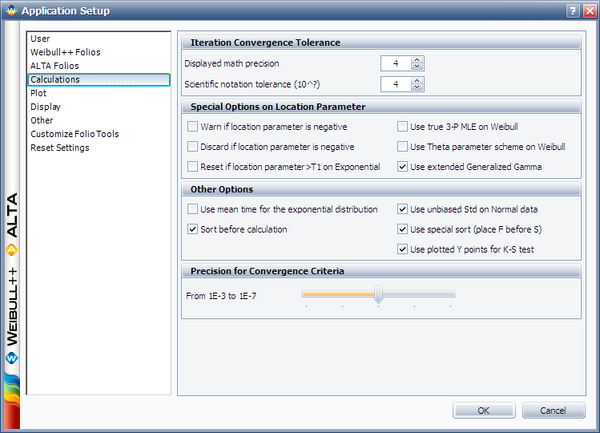The height and width of the screenshot is (433, 600).
Task: Increase scientific notation tolerance with up arrow
Action: click(417, 81)
